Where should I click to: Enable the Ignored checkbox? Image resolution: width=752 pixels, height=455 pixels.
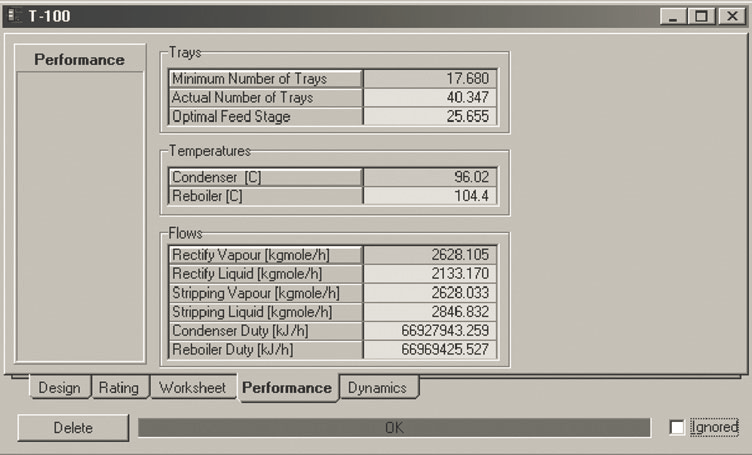pyautogui.click(x=677, y=428)
